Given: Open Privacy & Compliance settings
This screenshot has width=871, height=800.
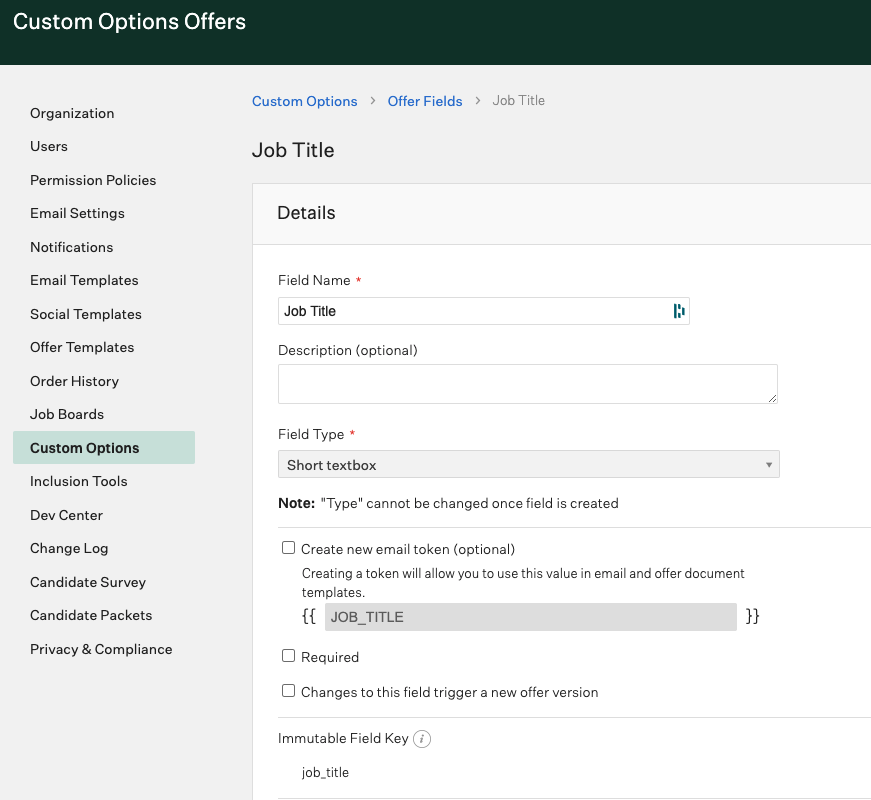Looking at the screenshot, I should pyautogui.click(x=101, y=649).
